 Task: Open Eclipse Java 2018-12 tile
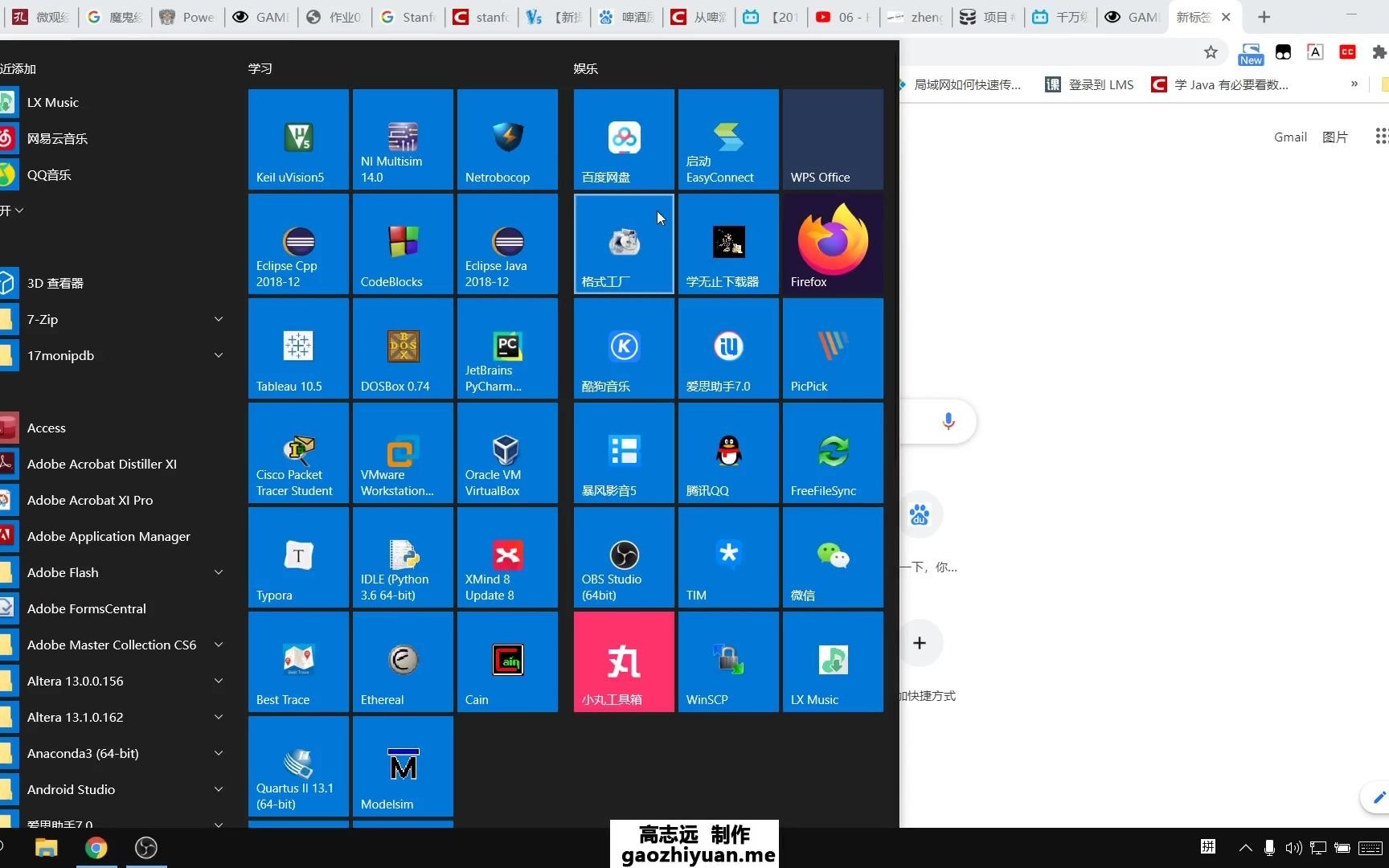point(507,244)
